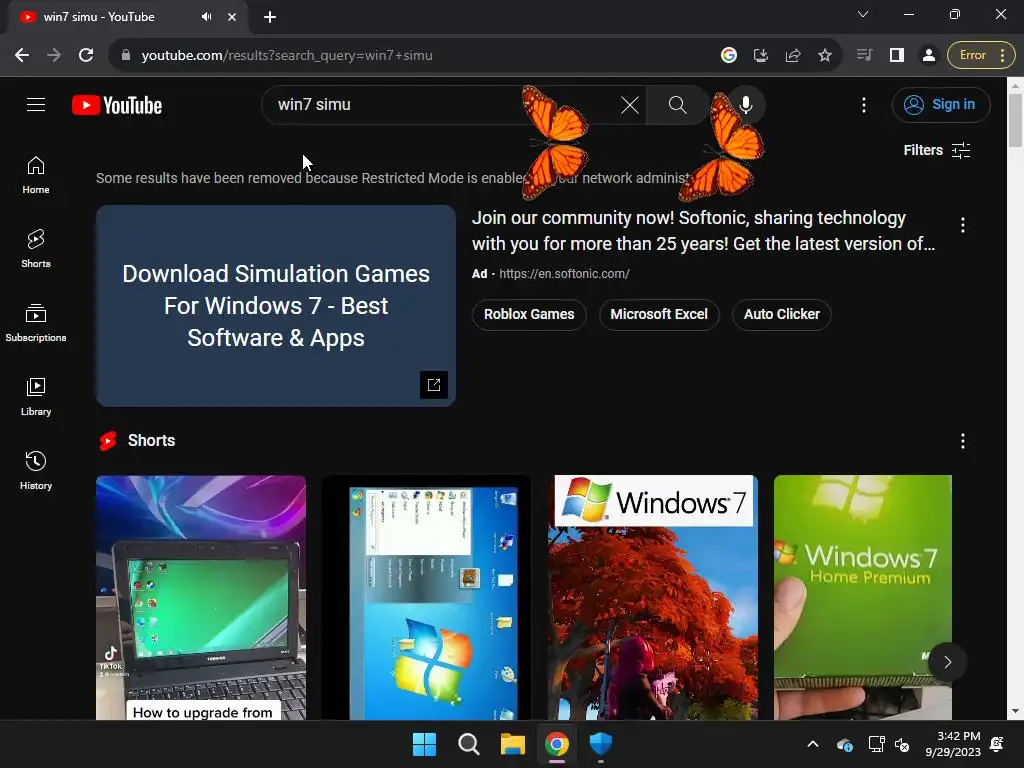Mute tab via speaker icon on tab
1024x768 pixels.
pos(206,17)
